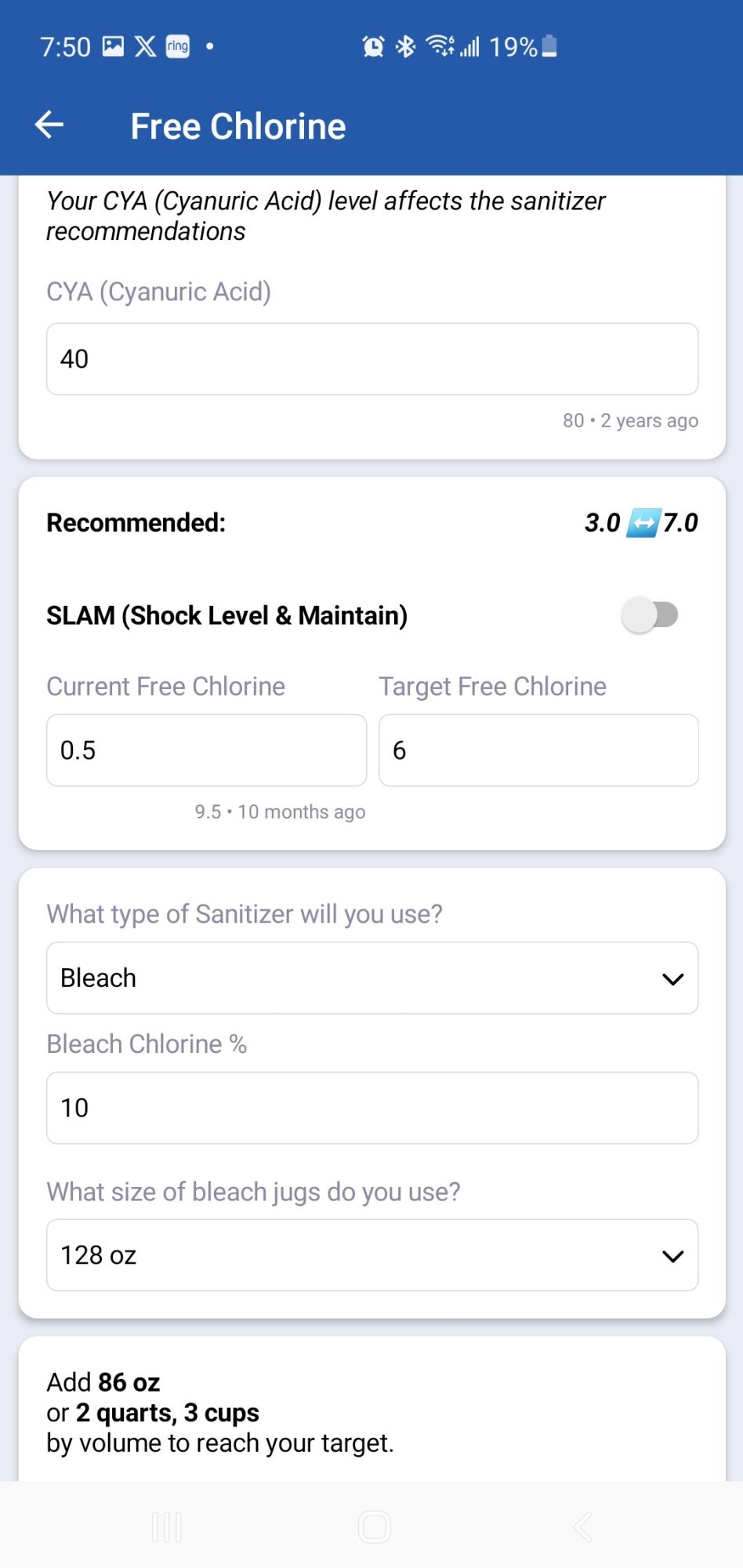The image size is (743, 1568).
Task: Expand the 128 oz jug size dropdown
Action: coord(372,1255)
